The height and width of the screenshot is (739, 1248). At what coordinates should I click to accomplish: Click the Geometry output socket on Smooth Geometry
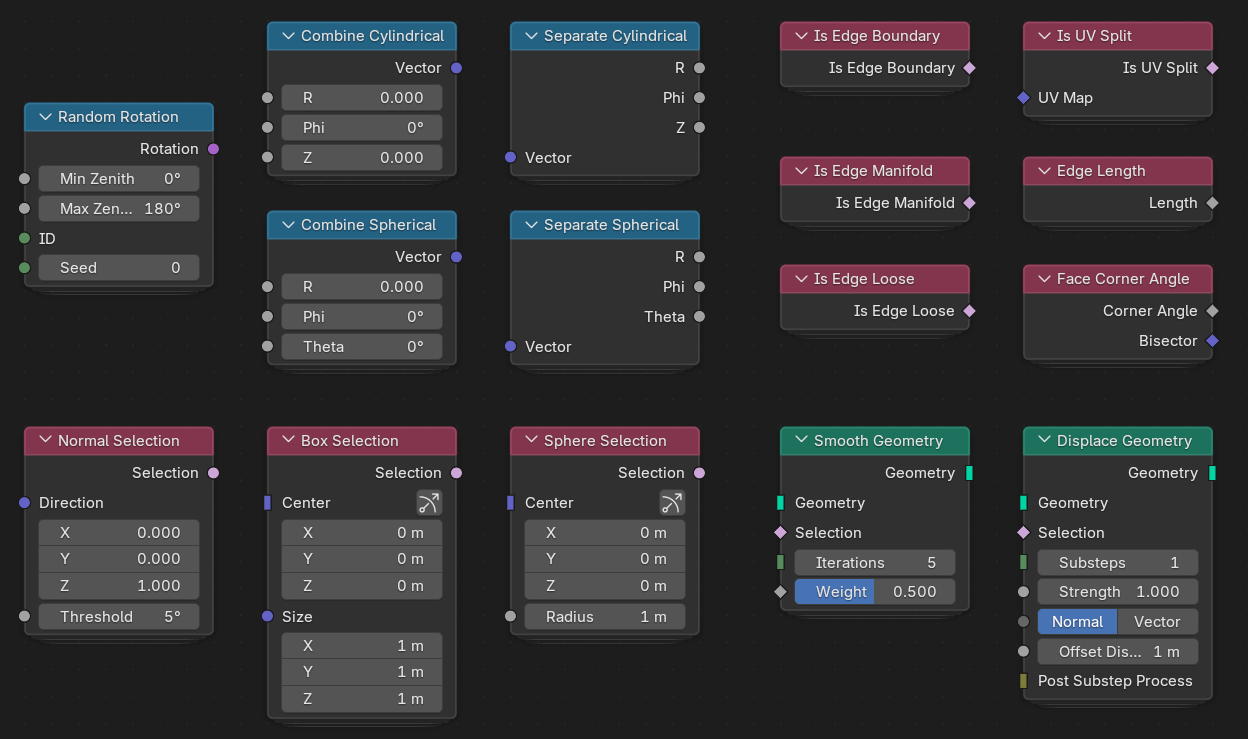[x=969, y=473]
